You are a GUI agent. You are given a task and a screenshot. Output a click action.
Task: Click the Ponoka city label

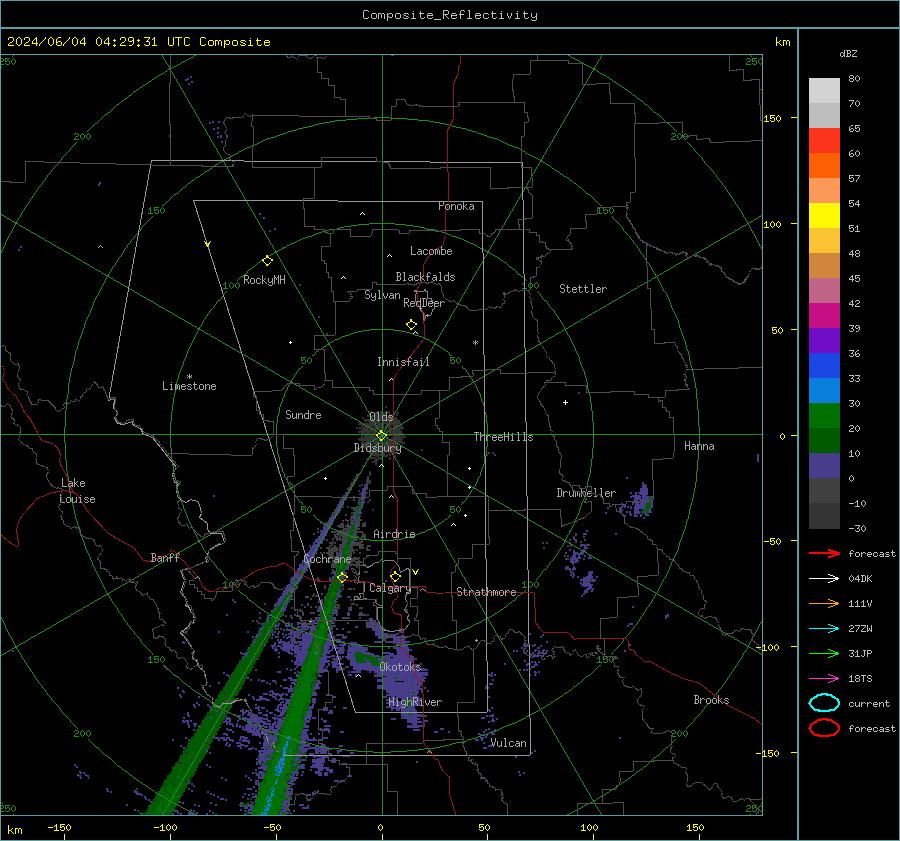coord(456,206)
